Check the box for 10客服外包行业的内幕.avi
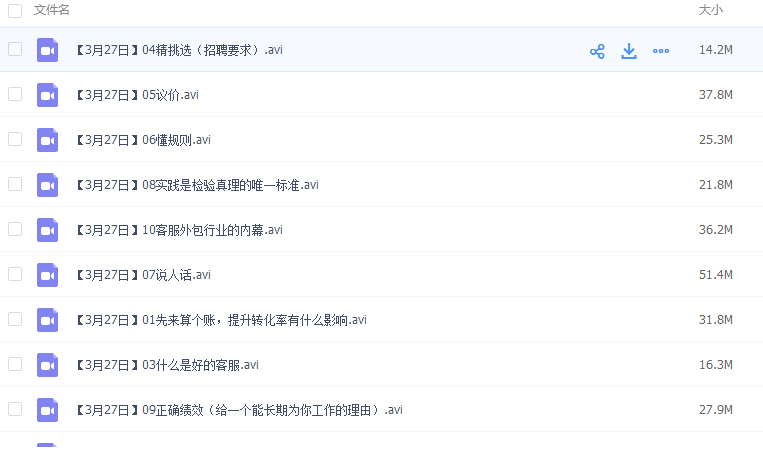 (x=15, y=229)
